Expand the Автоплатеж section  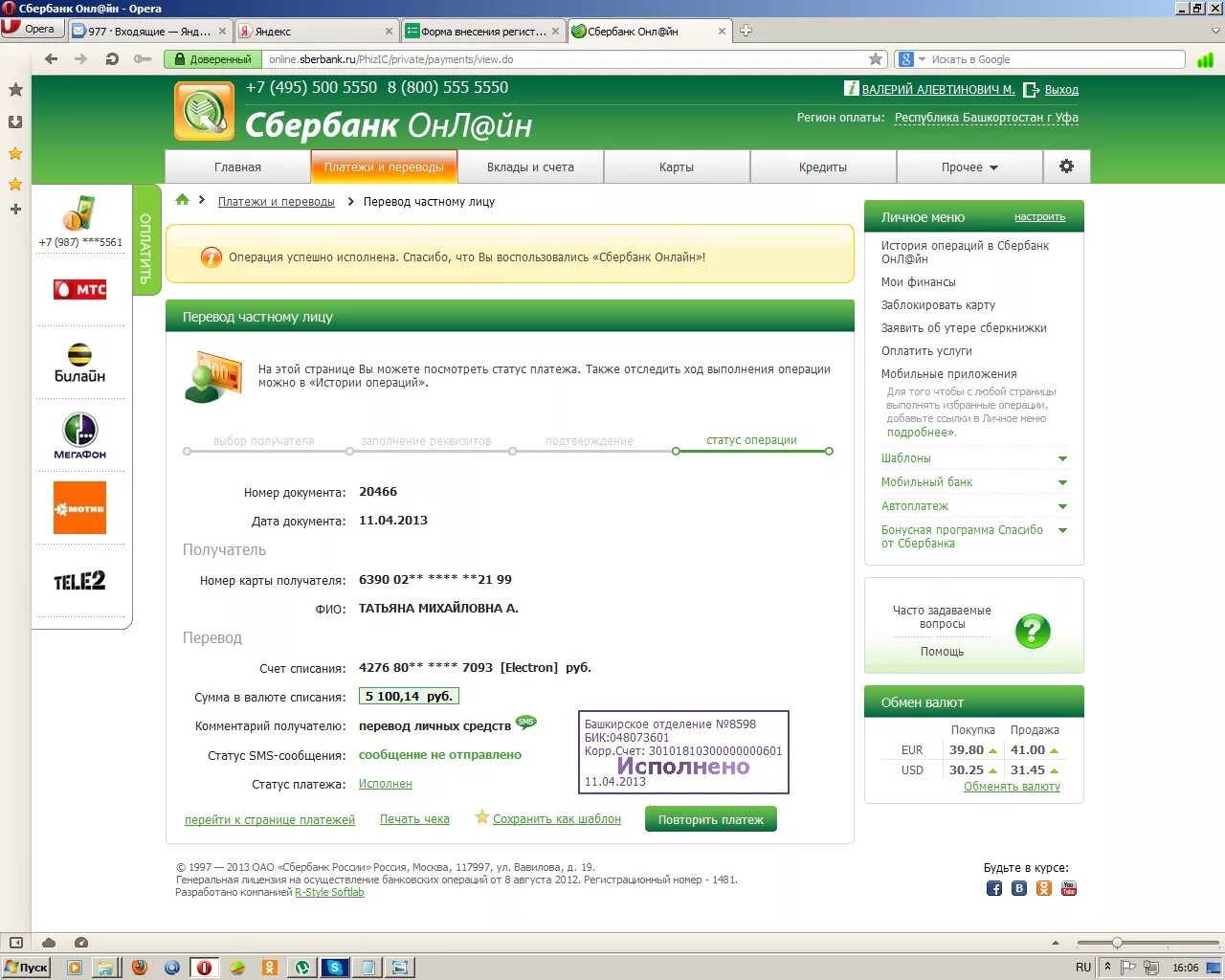pyautogui.click(x=1062, y=506)
